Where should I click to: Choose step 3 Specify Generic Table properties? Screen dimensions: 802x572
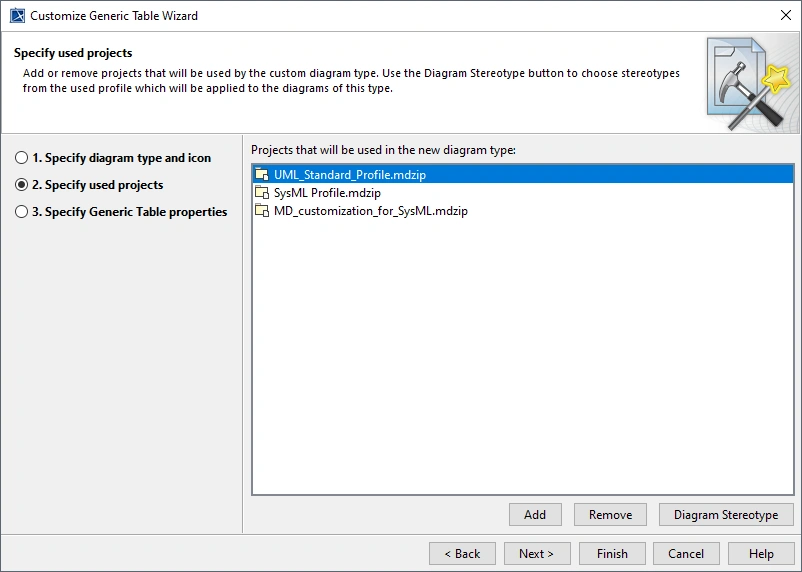(x=21, y=212)
